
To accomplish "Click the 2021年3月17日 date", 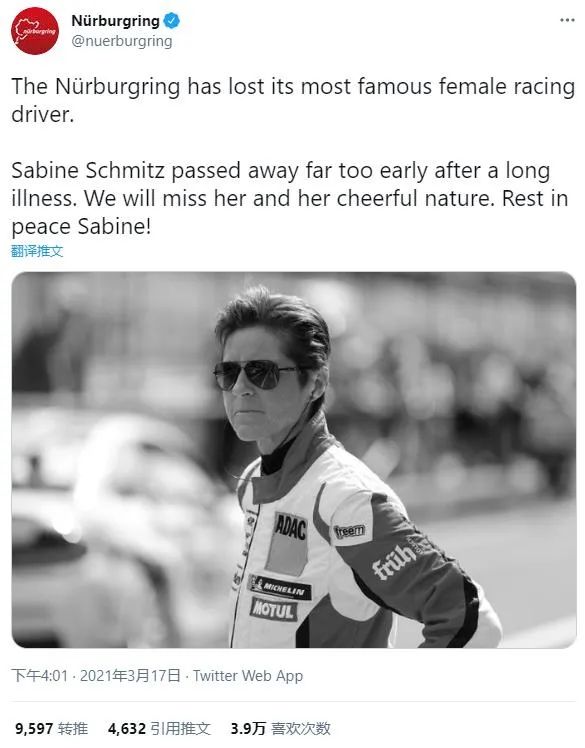I will tap(130, 675).
